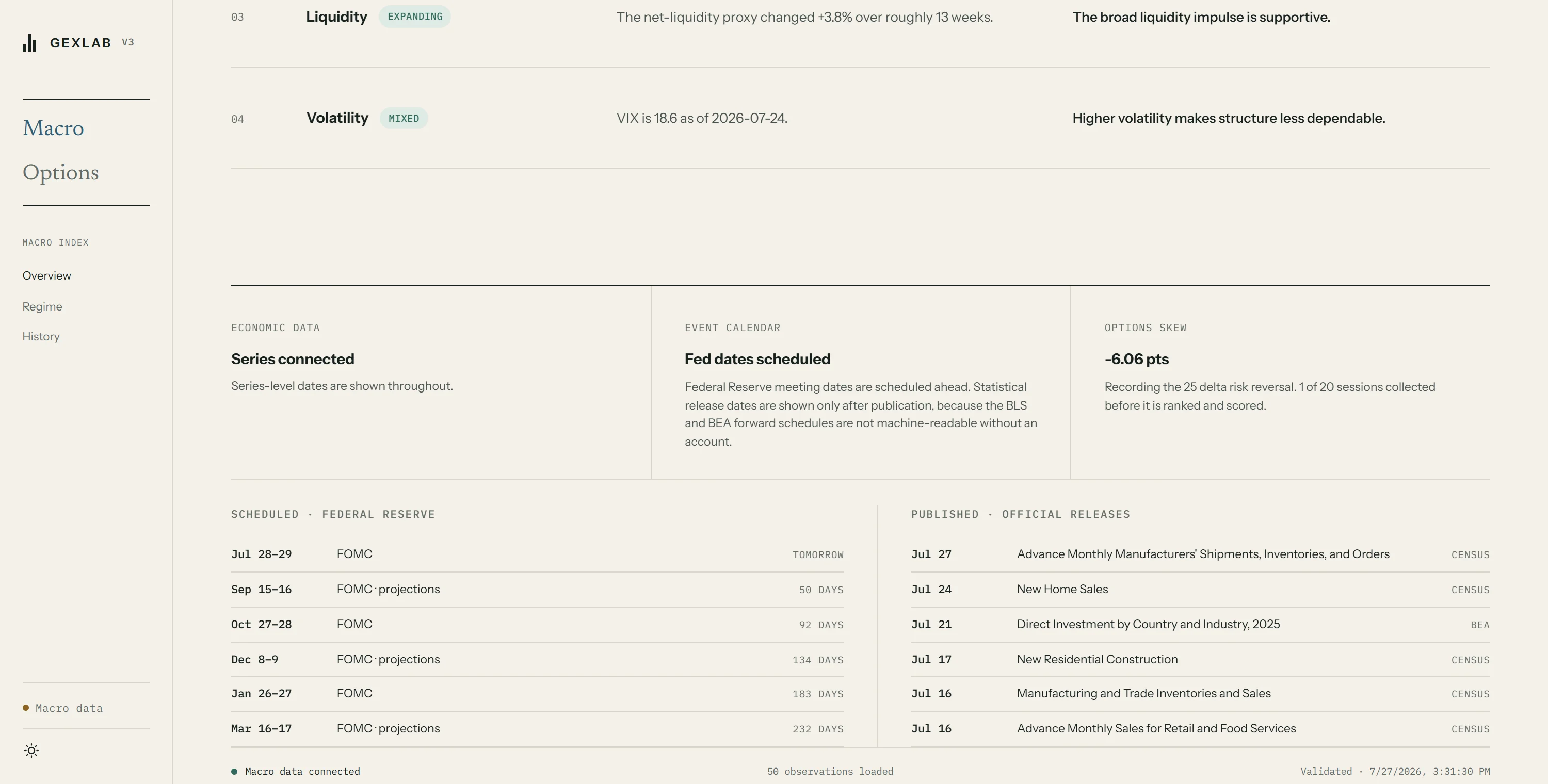Click the Validated timestamp in footer
1548x784 pixels.
pyautogui.click(x=1395, y=772)
